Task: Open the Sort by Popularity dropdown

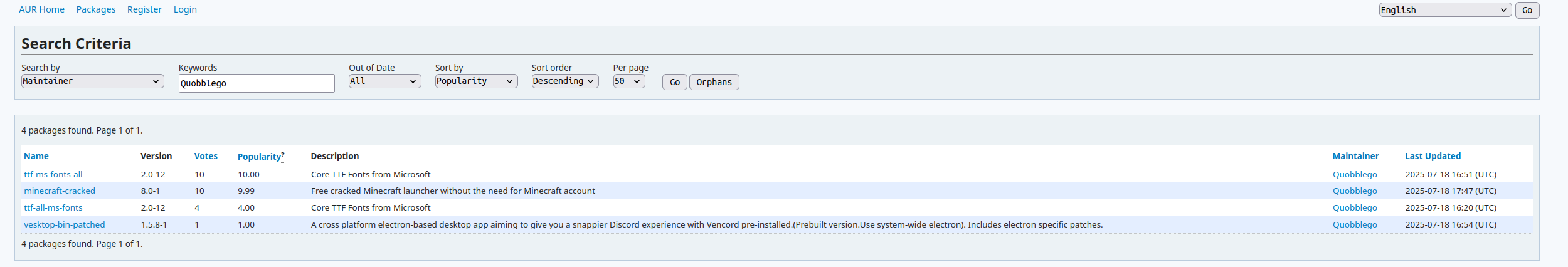Action: 475,81
